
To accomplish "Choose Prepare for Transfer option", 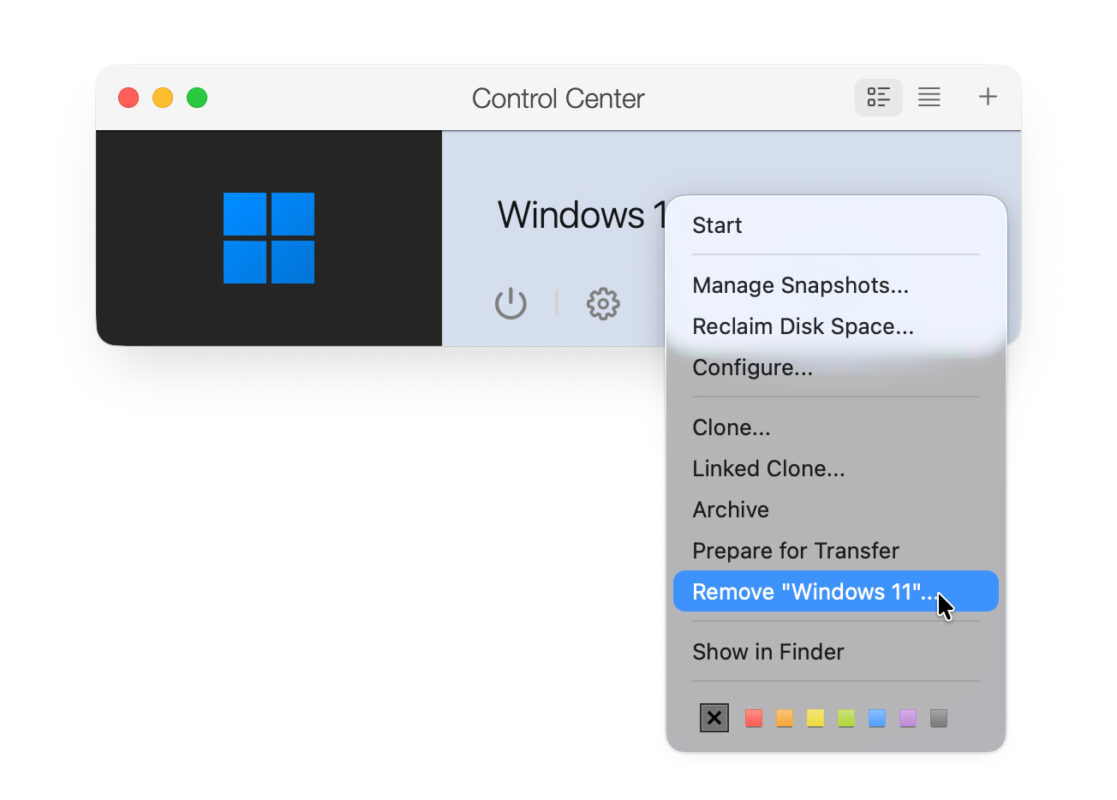I will point(795,551).
